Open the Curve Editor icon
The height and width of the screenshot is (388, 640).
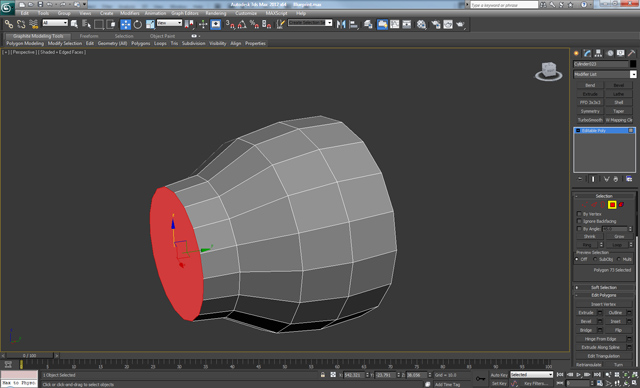click(395, 24)
